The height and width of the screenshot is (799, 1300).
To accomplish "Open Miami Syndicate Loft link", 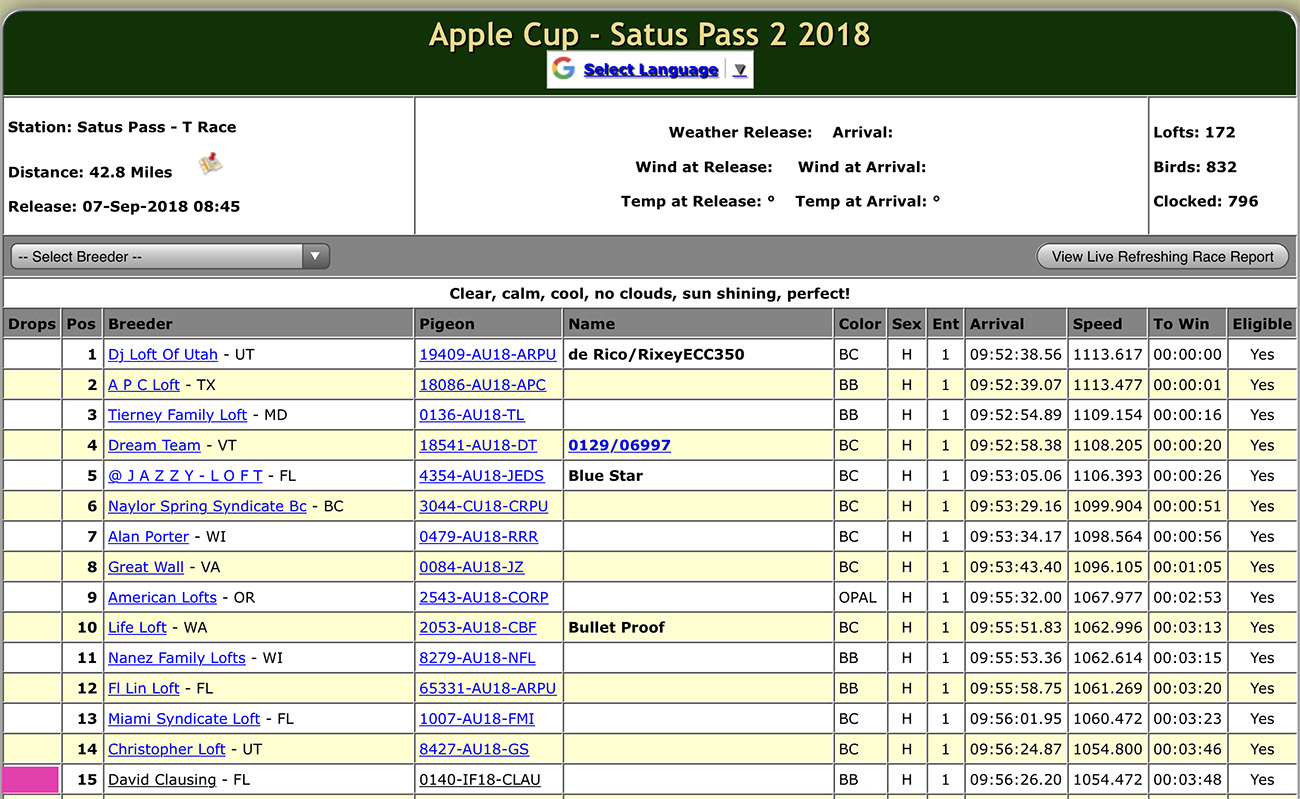I will (183, 719).
